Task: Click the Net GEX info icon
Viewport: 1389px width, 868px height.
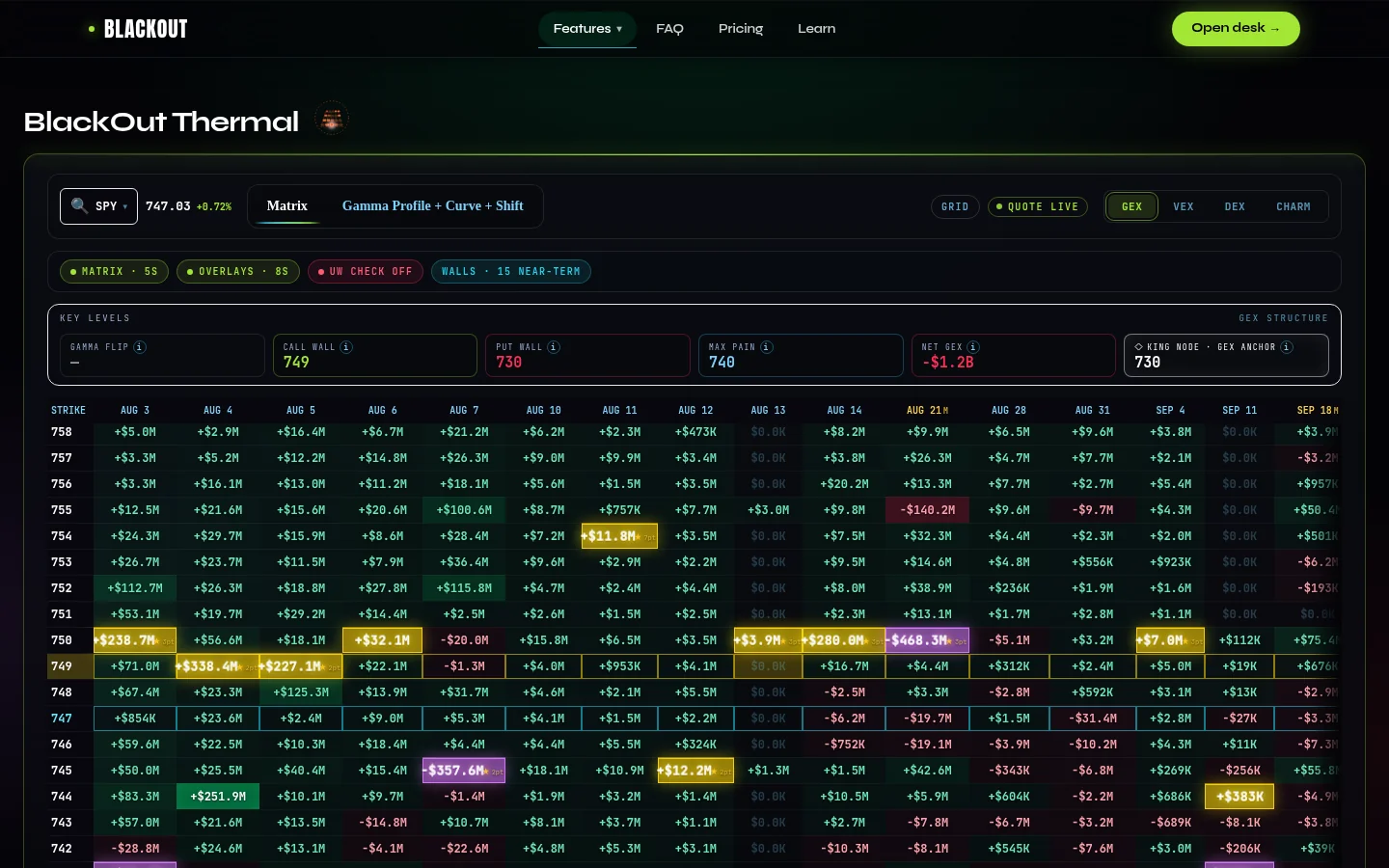Action: point(973,347)
